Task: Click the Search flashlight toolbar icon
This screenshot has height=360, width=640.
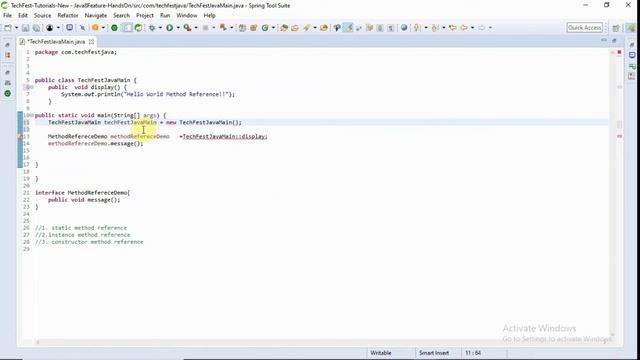Action: (x=306, y=28)
